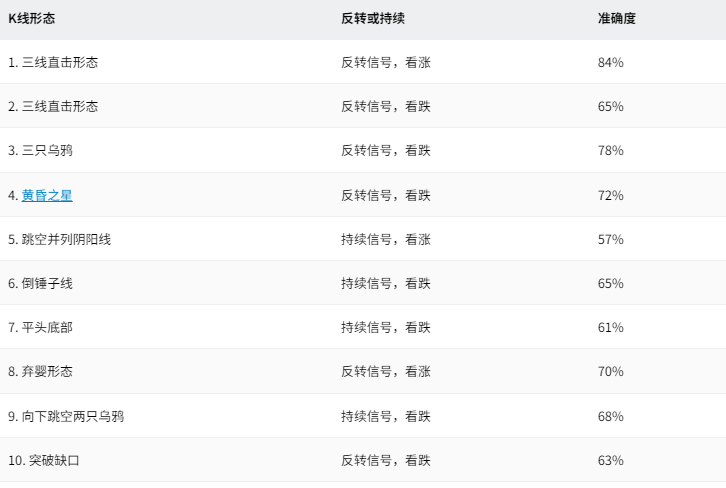Select the 10. 突破缺口 row
Viewport: 726px width, 488px height.
[x=363, y=460]
